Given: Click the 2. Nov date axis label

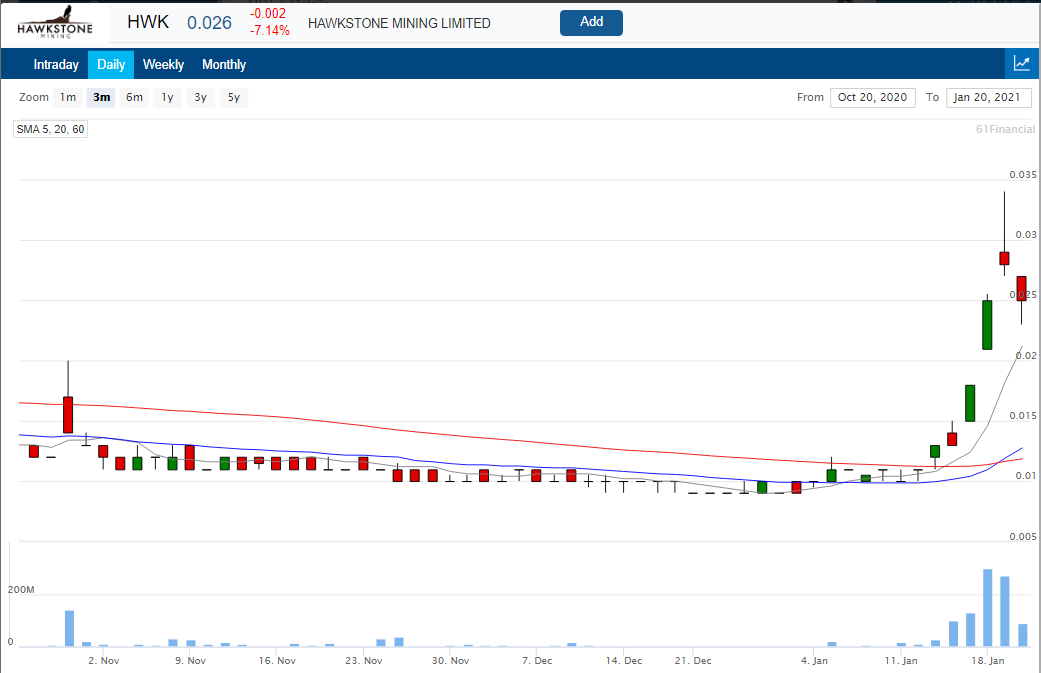Looking at the screenshot, I should point(104,660).
